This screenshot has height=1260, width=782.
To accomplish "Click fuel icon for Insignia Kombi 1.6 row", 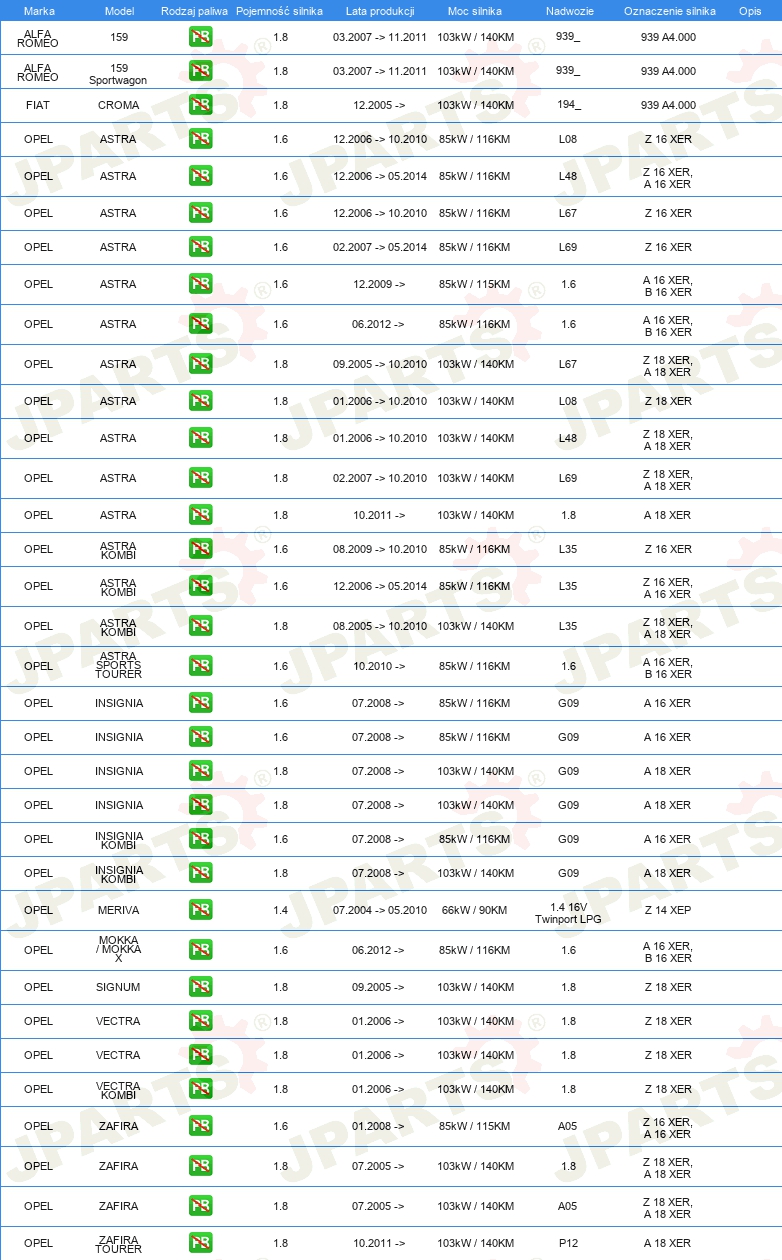I will point(201,839).
